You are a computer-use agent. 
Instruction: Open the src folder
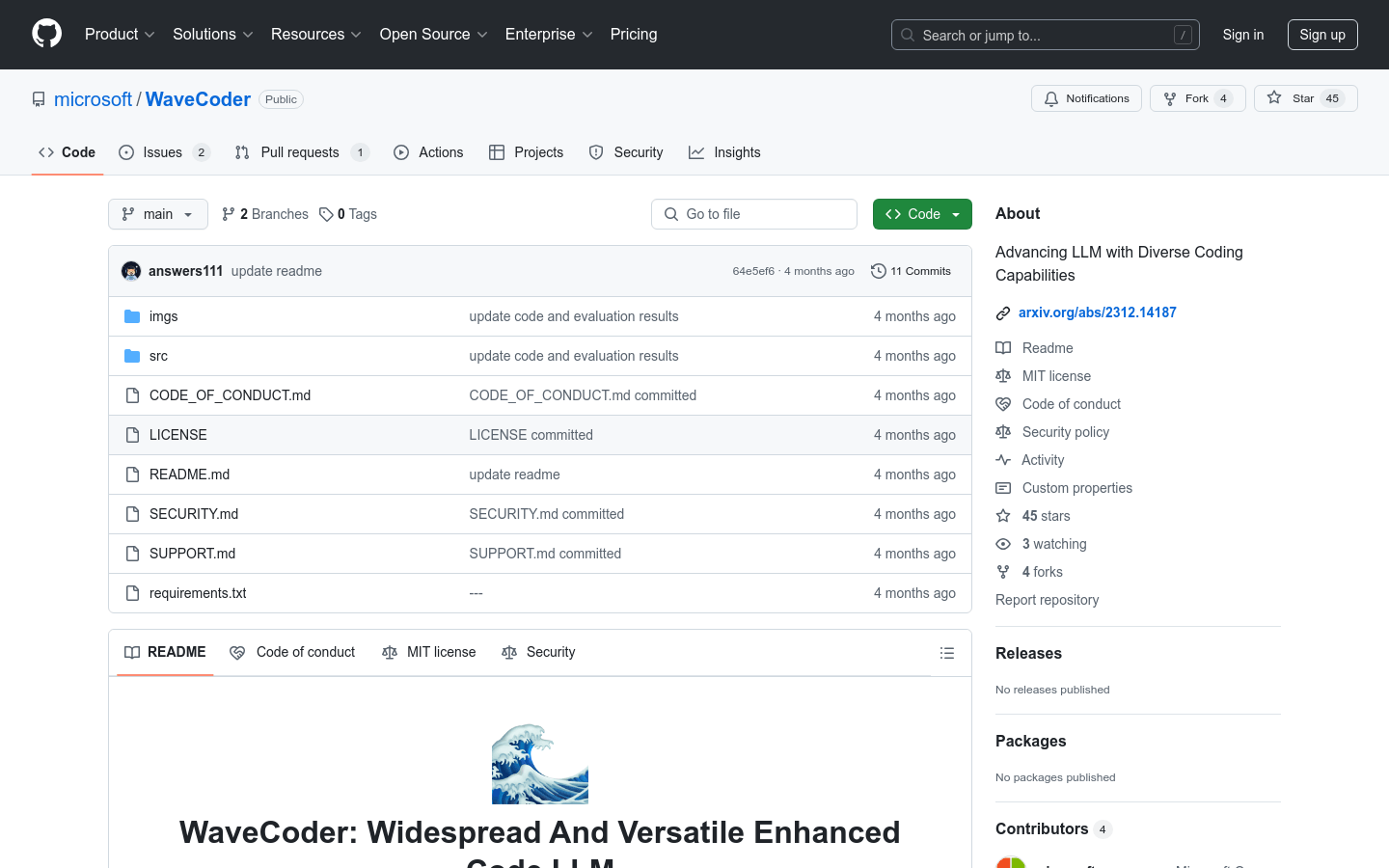point(158,356)
